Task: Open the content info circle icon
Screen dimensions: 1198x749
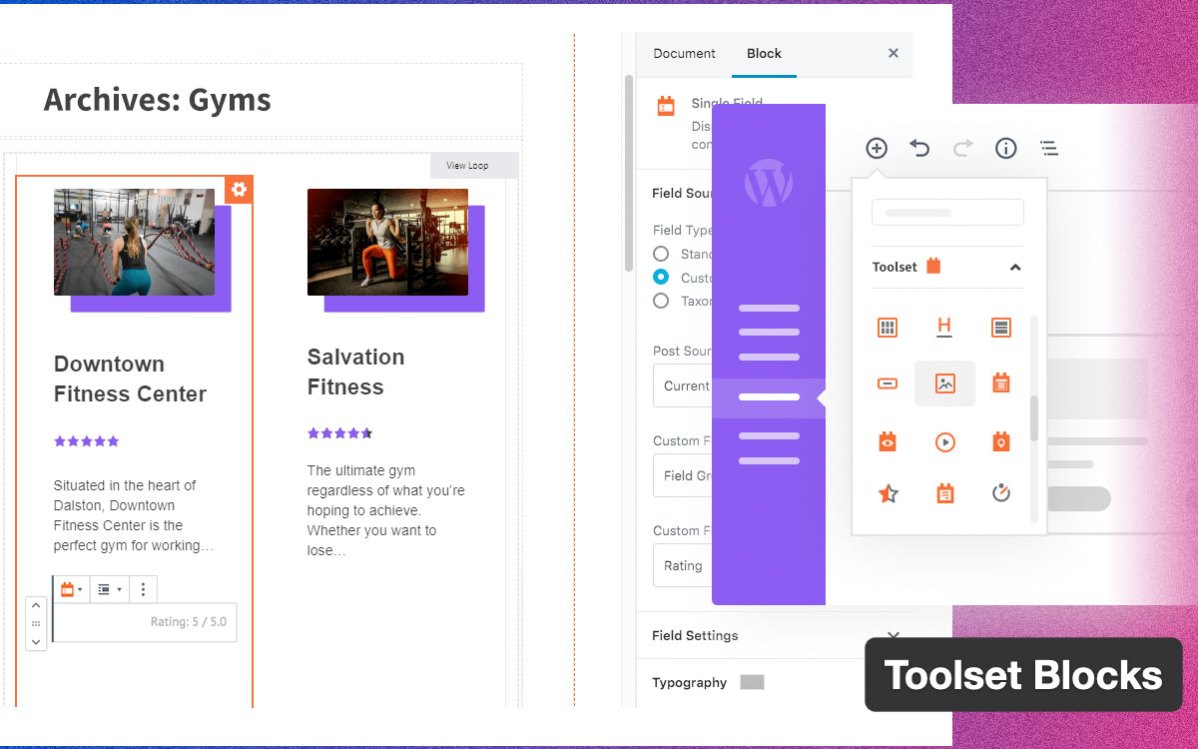Action: tap(1005, 148)
